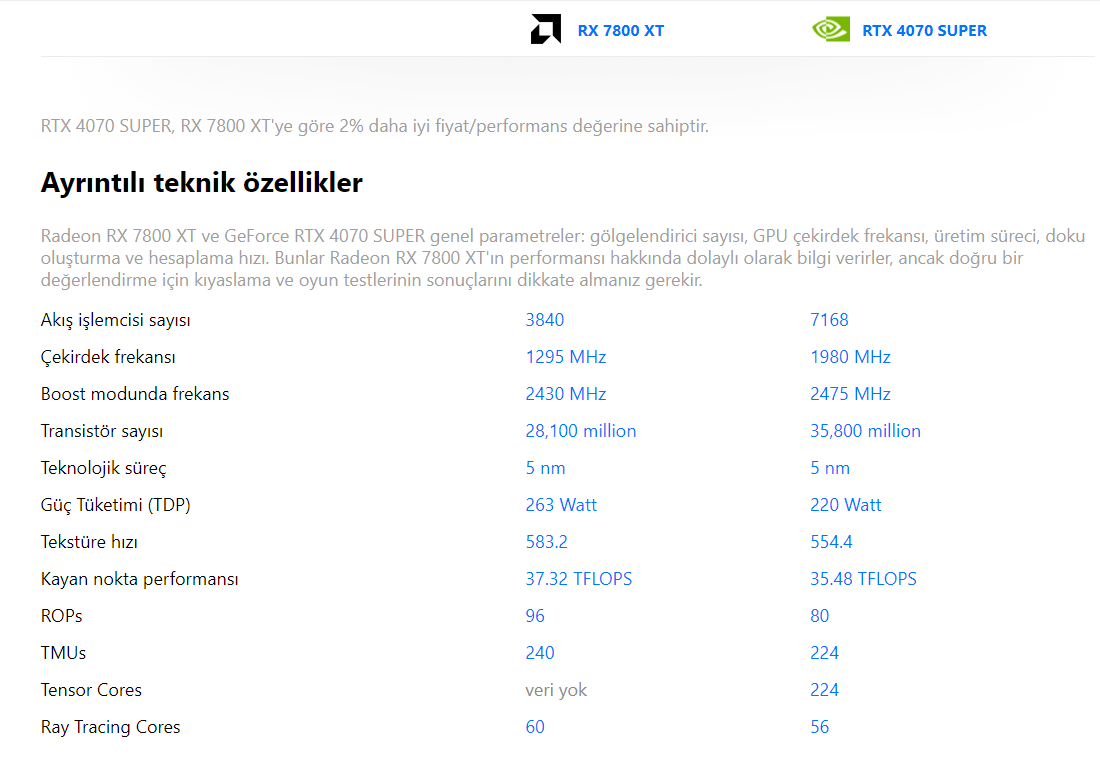
Task: Click the "2430 MHz" boost frequency value
Action: tap(566, 394)
